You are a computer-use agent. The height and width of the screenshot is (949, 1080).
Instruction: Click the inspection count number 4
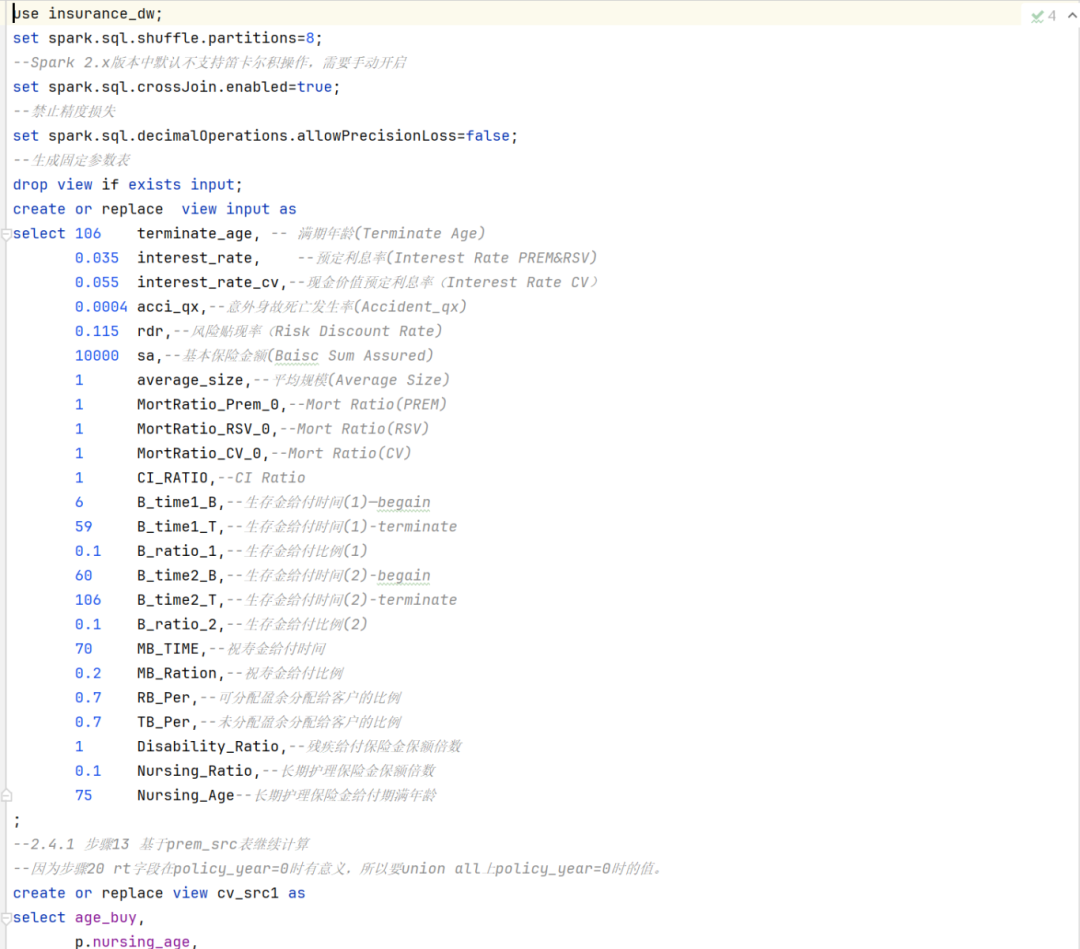(1052, 16)
